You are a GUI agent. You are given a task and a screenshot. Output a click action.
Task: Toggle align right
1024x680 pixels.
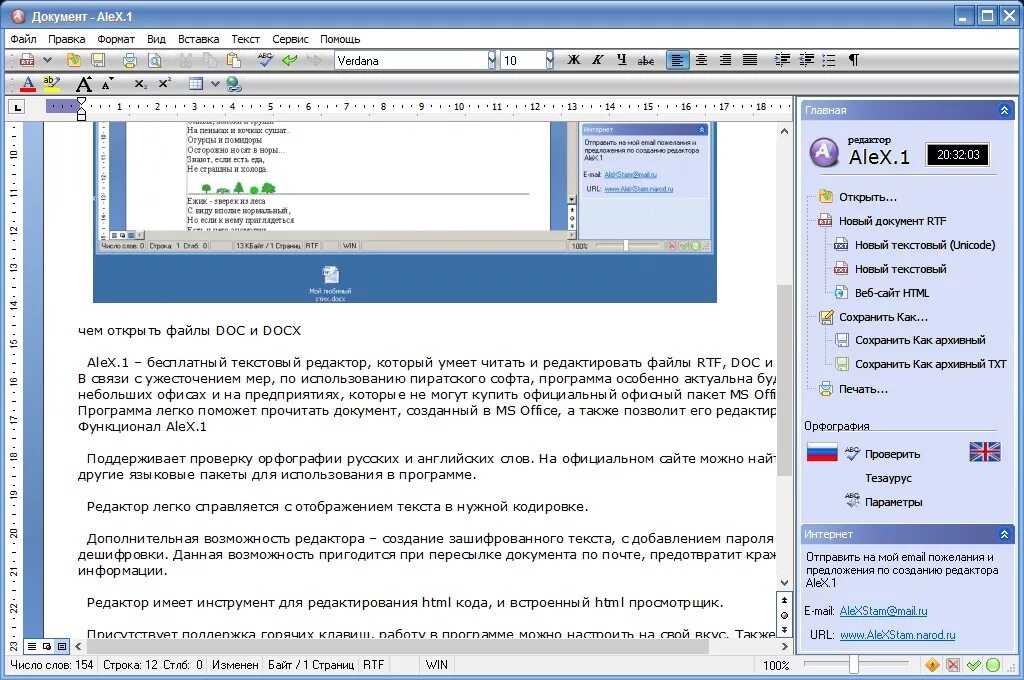[725, 60]
